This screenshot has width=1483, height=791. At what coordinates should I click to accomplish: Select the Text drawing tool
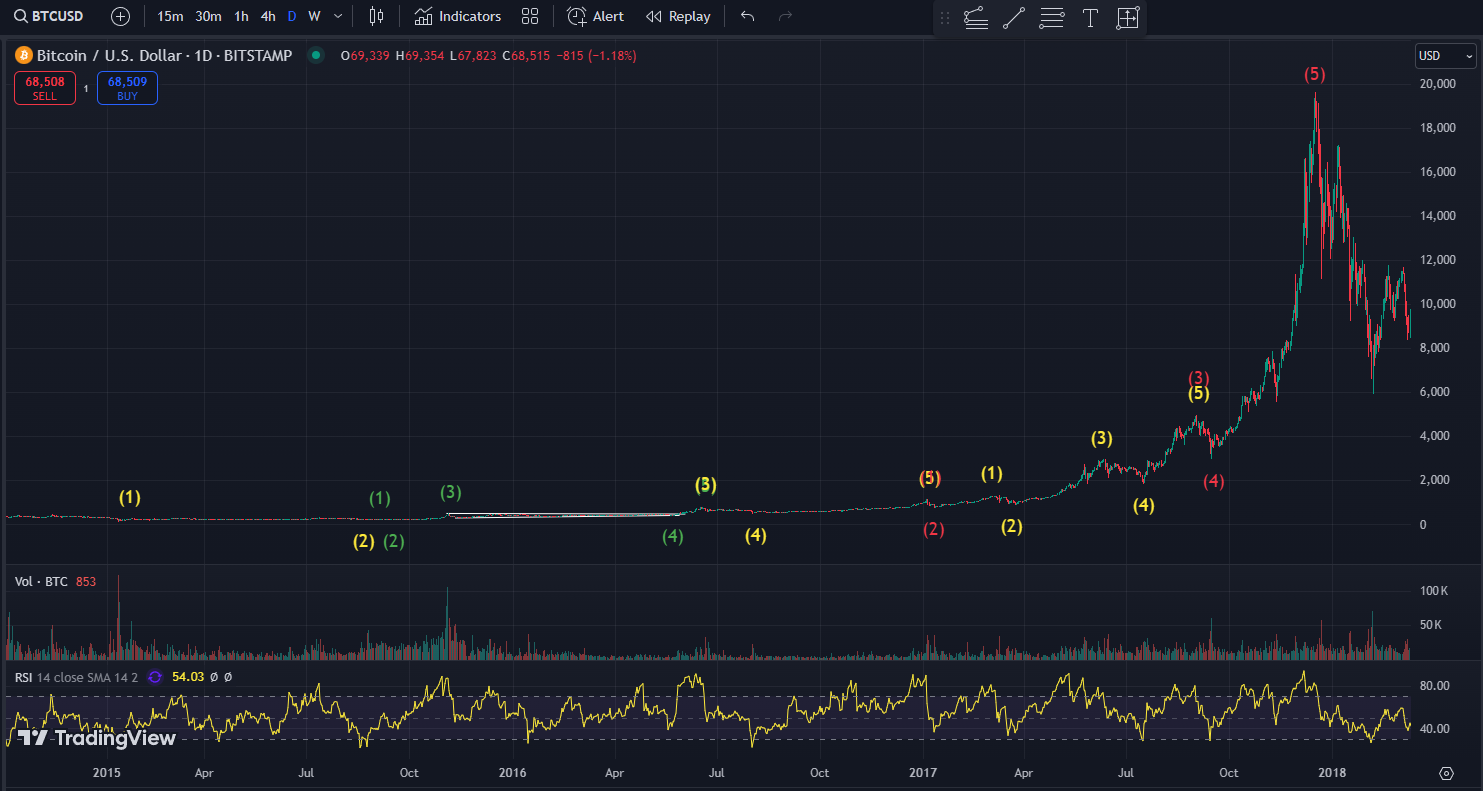click(1090, 18)
